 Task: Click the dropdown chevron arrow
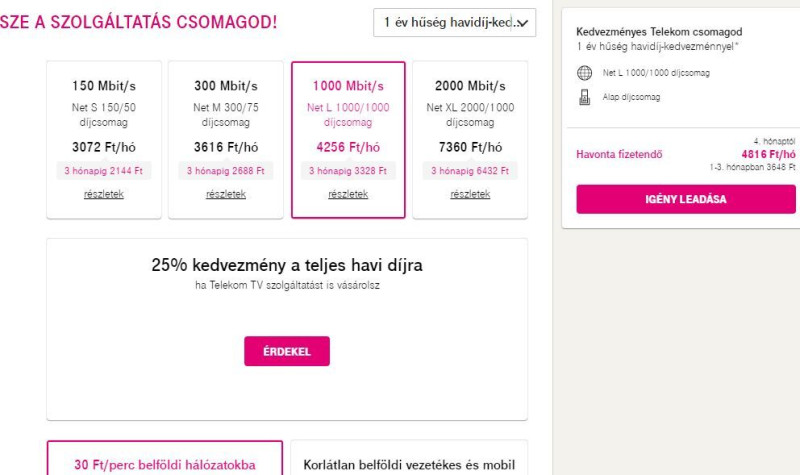(522, 23)
